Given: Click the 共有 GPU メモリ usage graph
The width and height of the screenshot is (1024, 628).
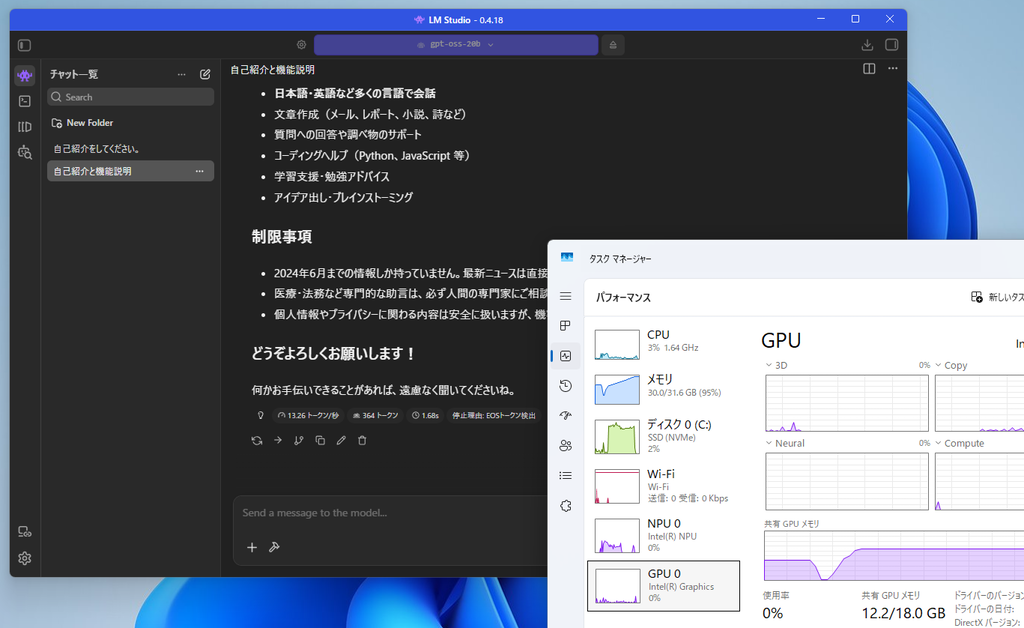Looking at the screenshot, I should tap(893, 556).
